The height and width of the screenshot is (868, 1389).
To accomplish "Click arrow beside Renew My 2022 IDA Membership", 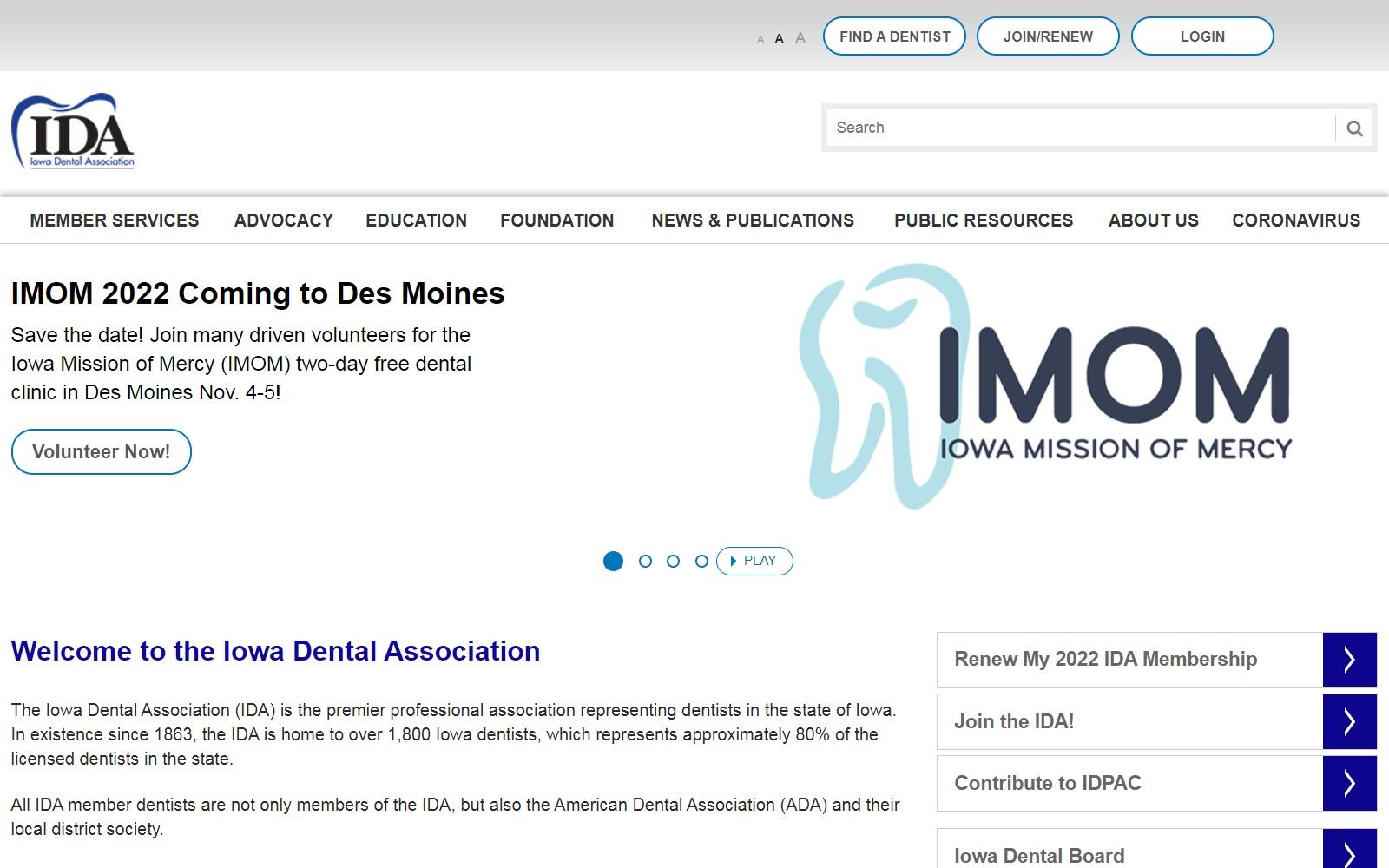I will 1350,660.
